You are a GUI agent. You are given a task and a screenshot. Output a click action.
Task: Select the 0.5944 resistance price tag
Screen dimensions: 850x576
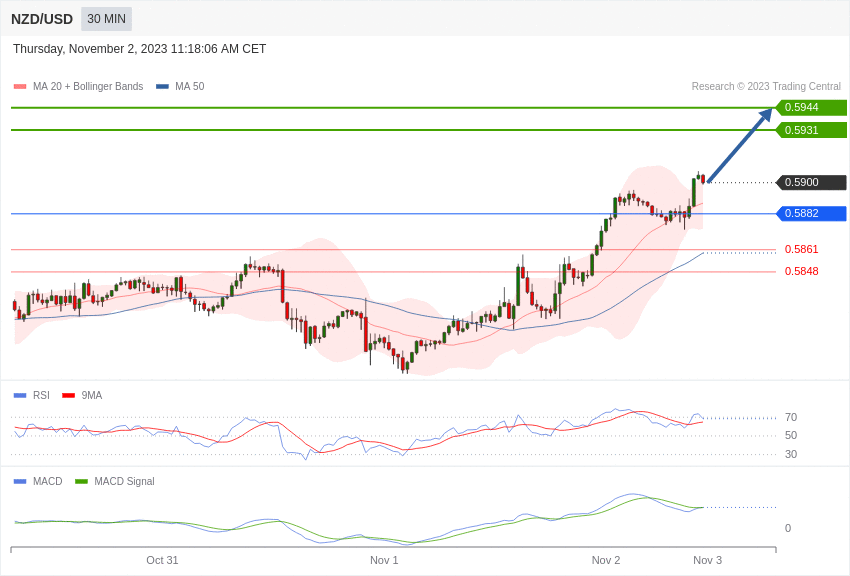pyautogui.click(x=811, y=107)
